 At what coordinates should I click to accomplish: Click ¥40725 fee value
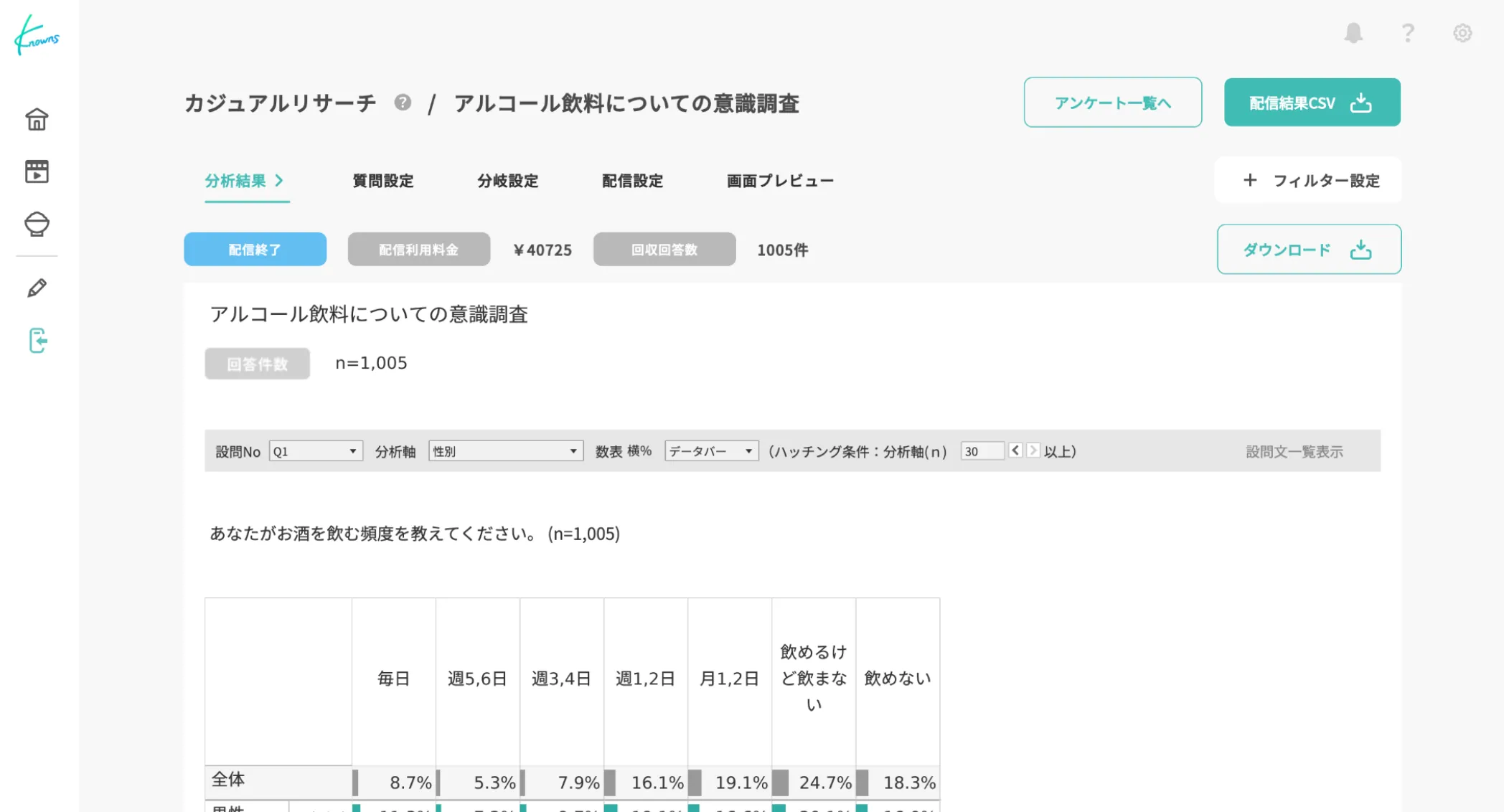[x=543, y=250]
